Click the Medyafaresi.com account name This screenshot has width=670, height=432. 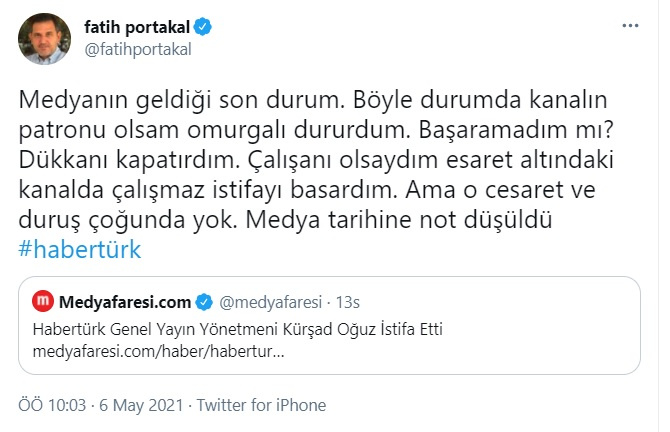(x=124, y=301)
